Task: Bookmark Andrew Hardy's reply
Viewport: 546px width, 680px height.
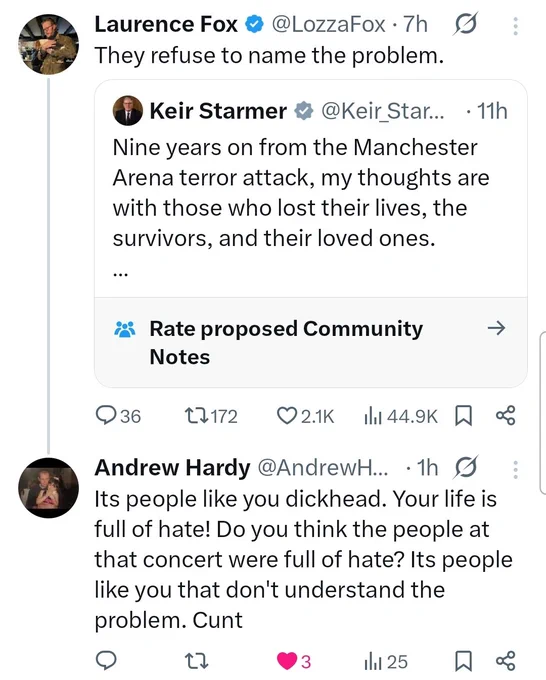Action: point(463,661)
